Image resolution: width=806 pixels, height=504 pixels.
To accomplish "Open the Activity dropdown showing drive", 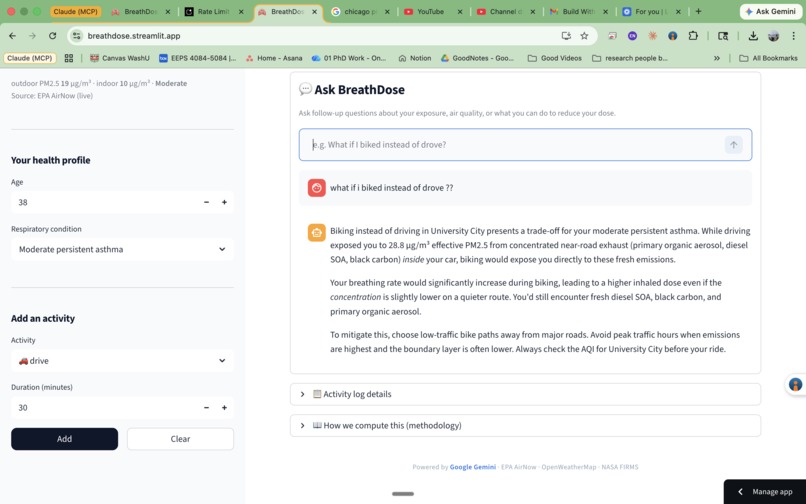I will pos(122,361).
